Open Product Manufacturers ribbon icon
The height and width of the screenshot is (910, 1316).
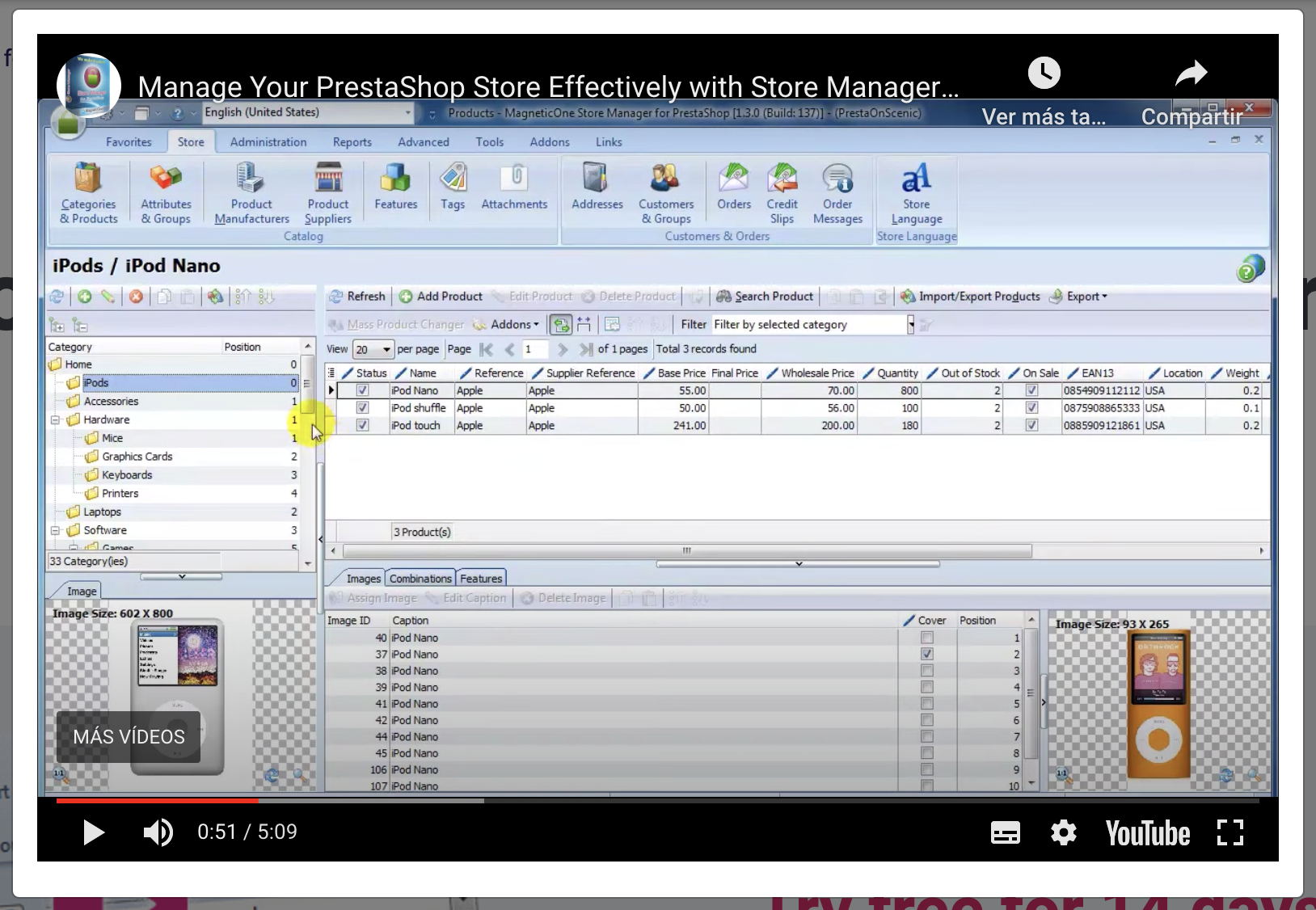coord(251,193)
